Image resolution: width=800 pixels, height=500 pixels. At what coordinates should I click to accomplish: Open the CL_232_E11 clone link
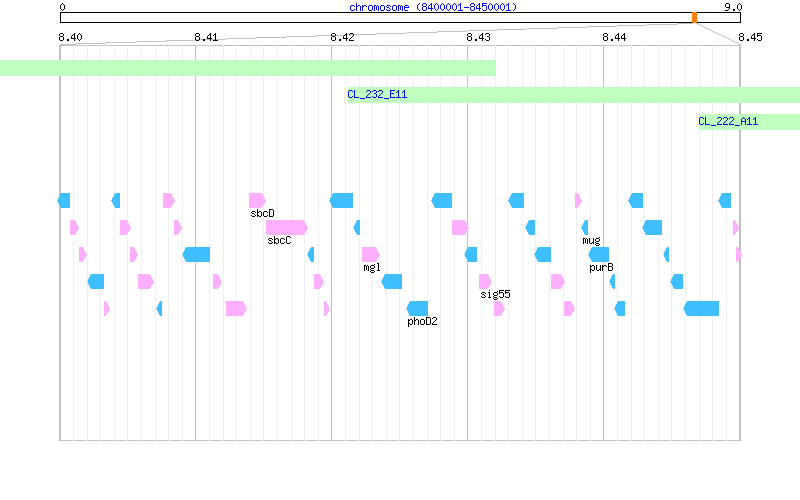377,94
